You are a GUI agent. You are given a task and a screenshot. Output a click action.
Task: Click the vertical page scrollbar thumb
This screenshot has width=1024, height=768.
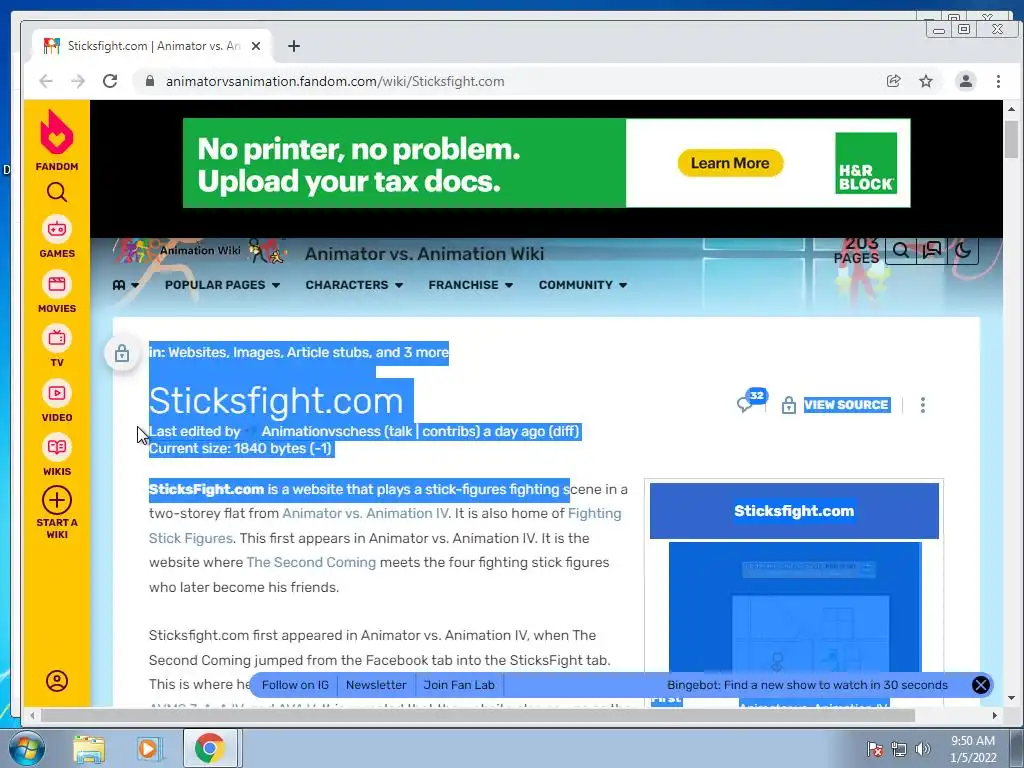click(1012, 140)
